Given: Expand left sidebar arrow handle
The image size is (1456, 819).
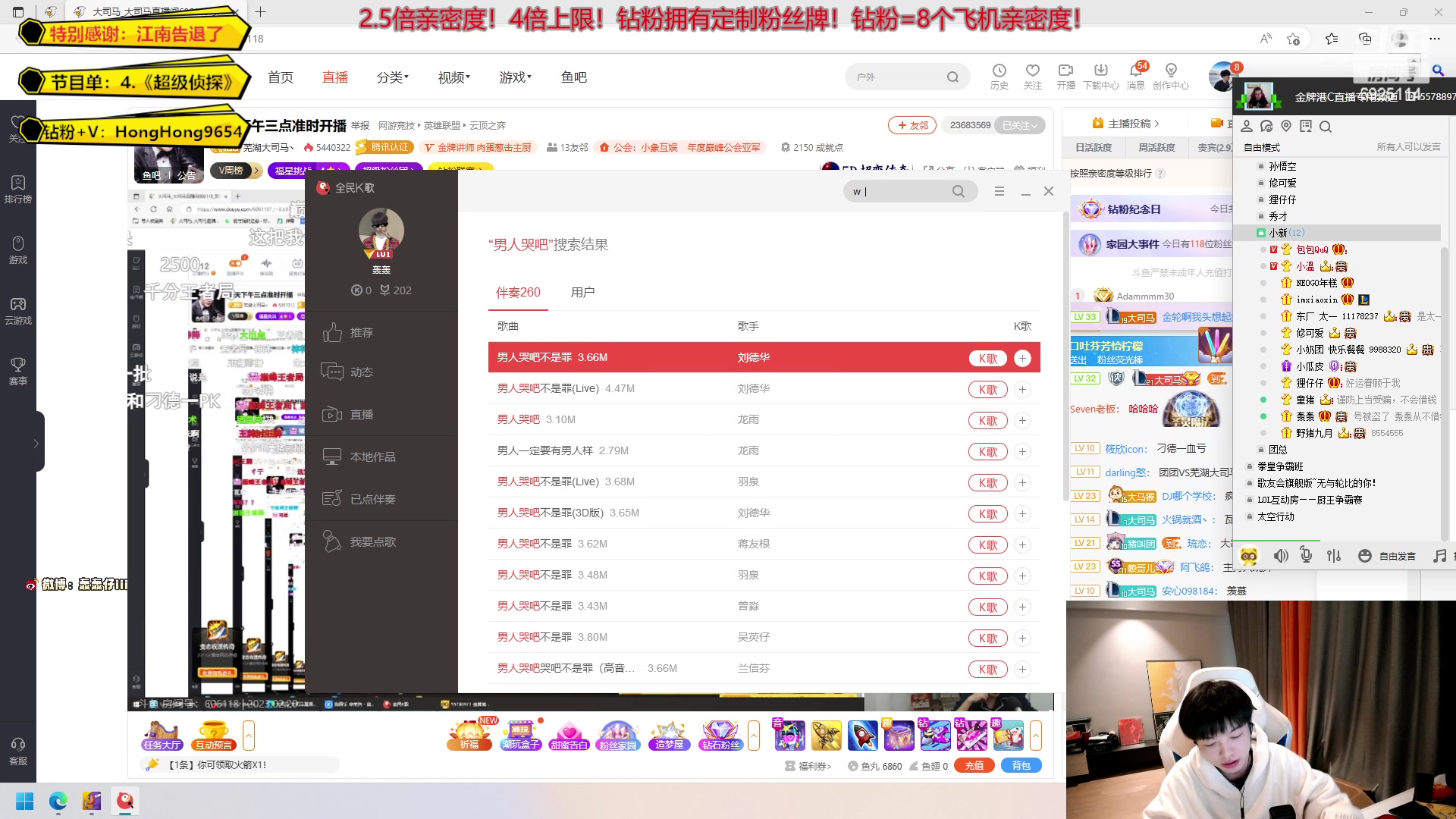Looking at the screenshot, I should point(36,443).
